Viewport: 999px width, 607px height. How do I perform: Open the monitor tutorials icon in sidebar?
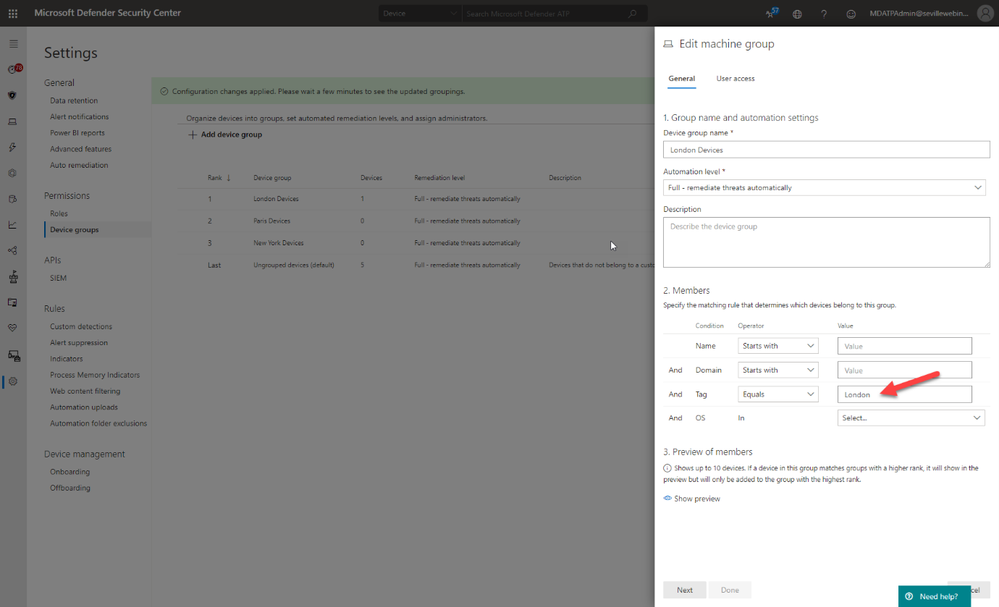tap(12, 303)
